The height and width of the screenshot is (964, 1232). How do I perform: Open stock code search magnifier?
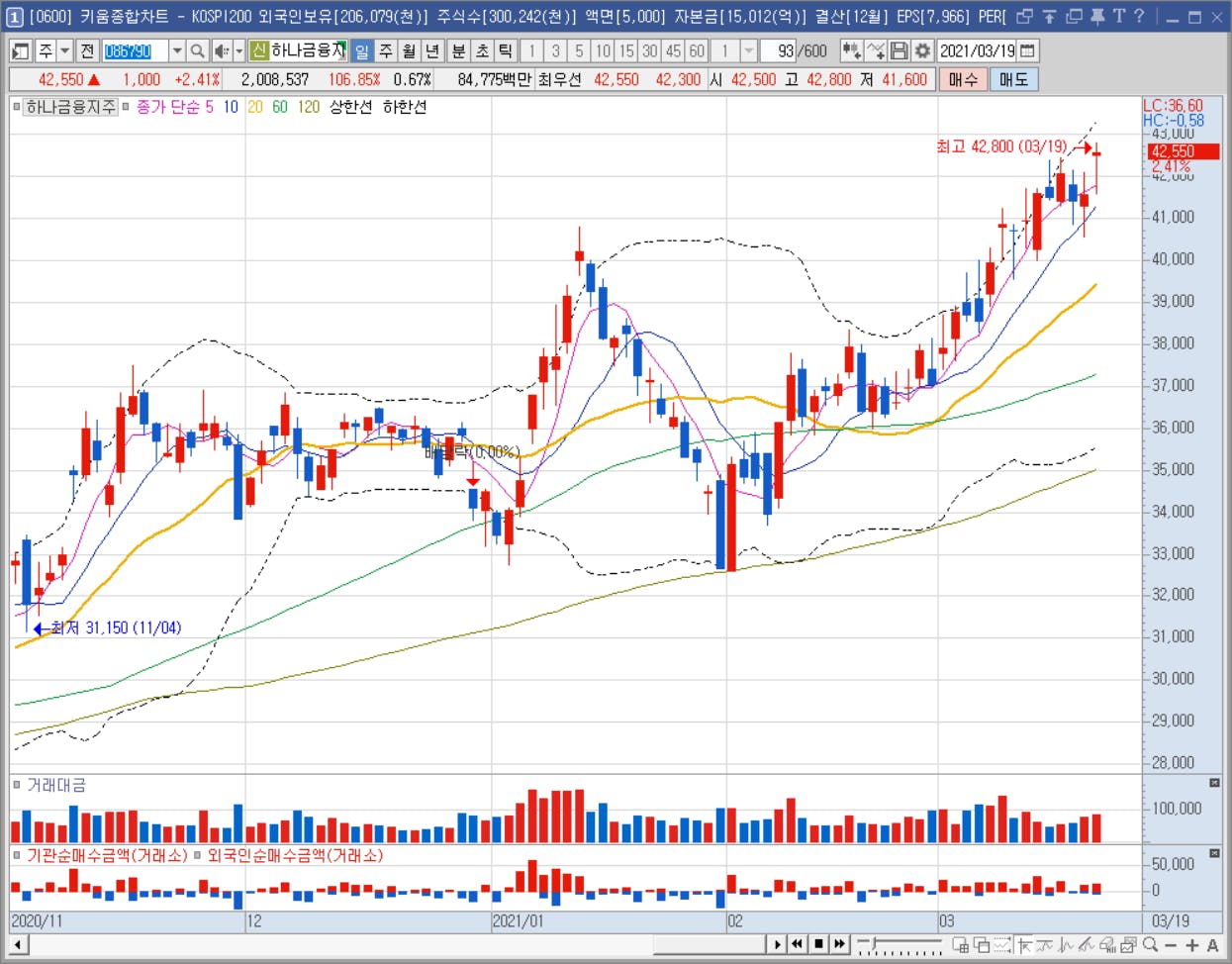coord(197,50)
